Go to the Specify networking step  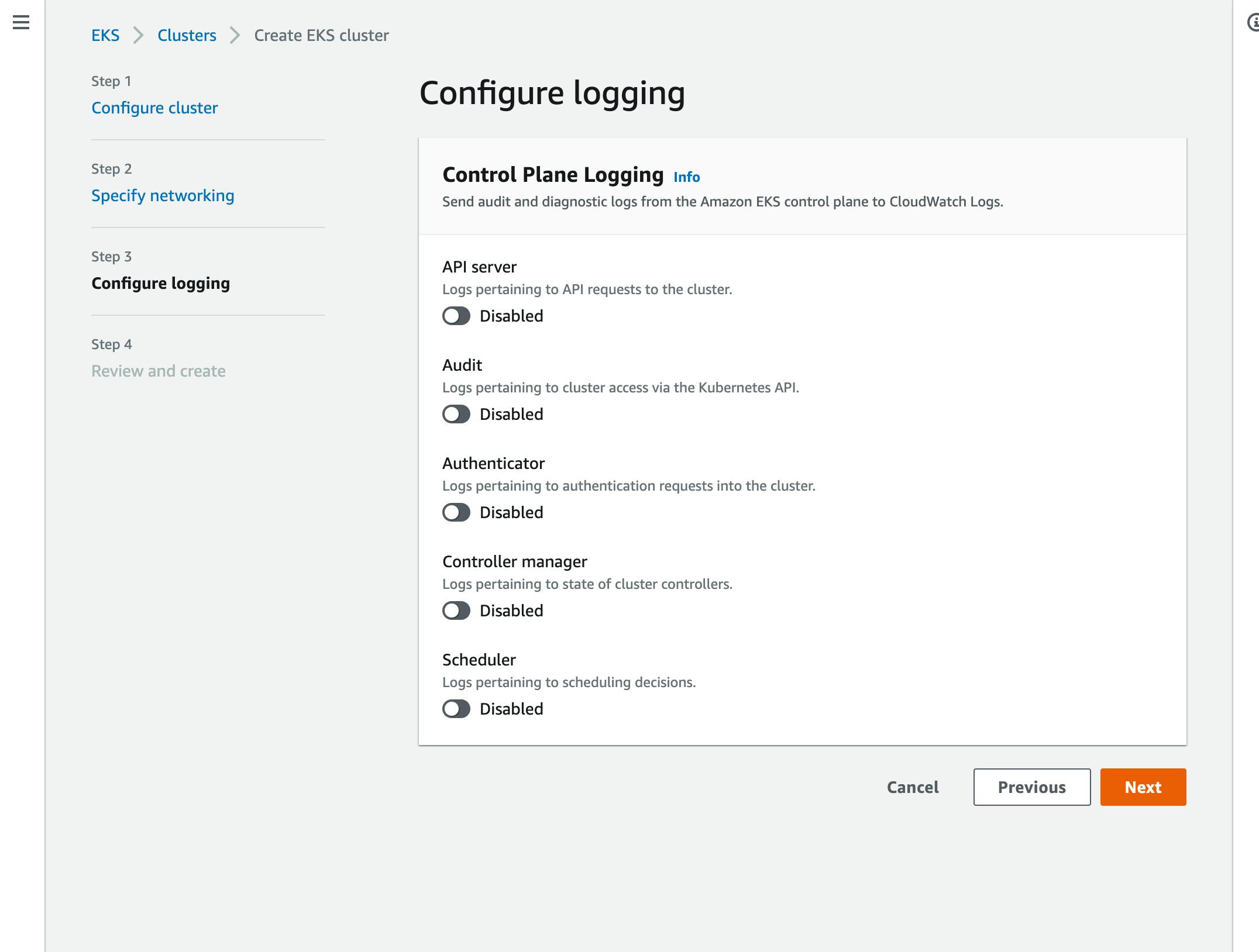coord(163,195)
